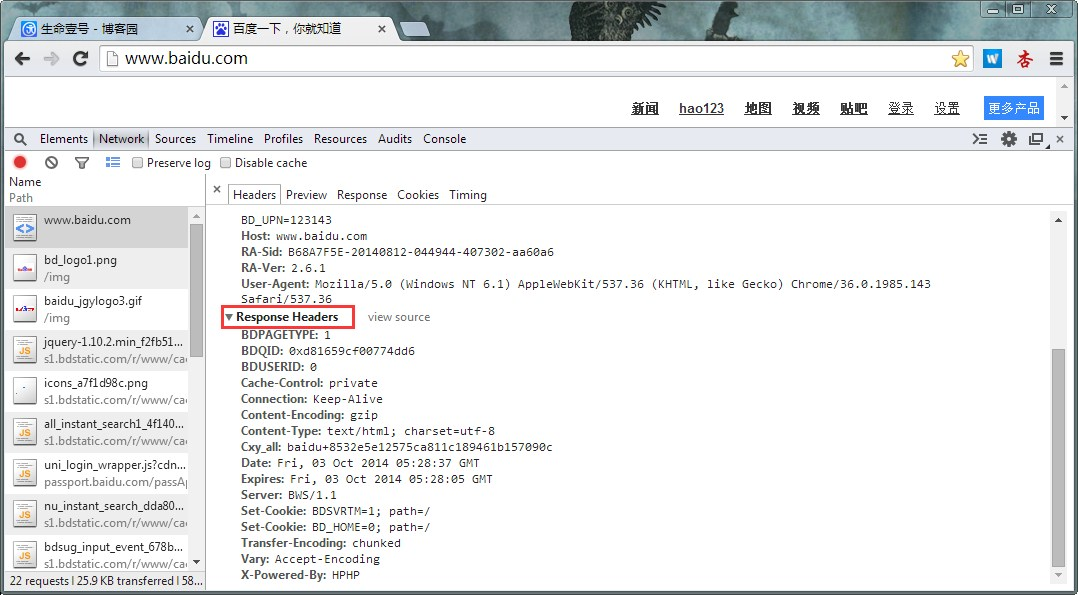
Task: Open the Elements panel tab
Action: 63,139
